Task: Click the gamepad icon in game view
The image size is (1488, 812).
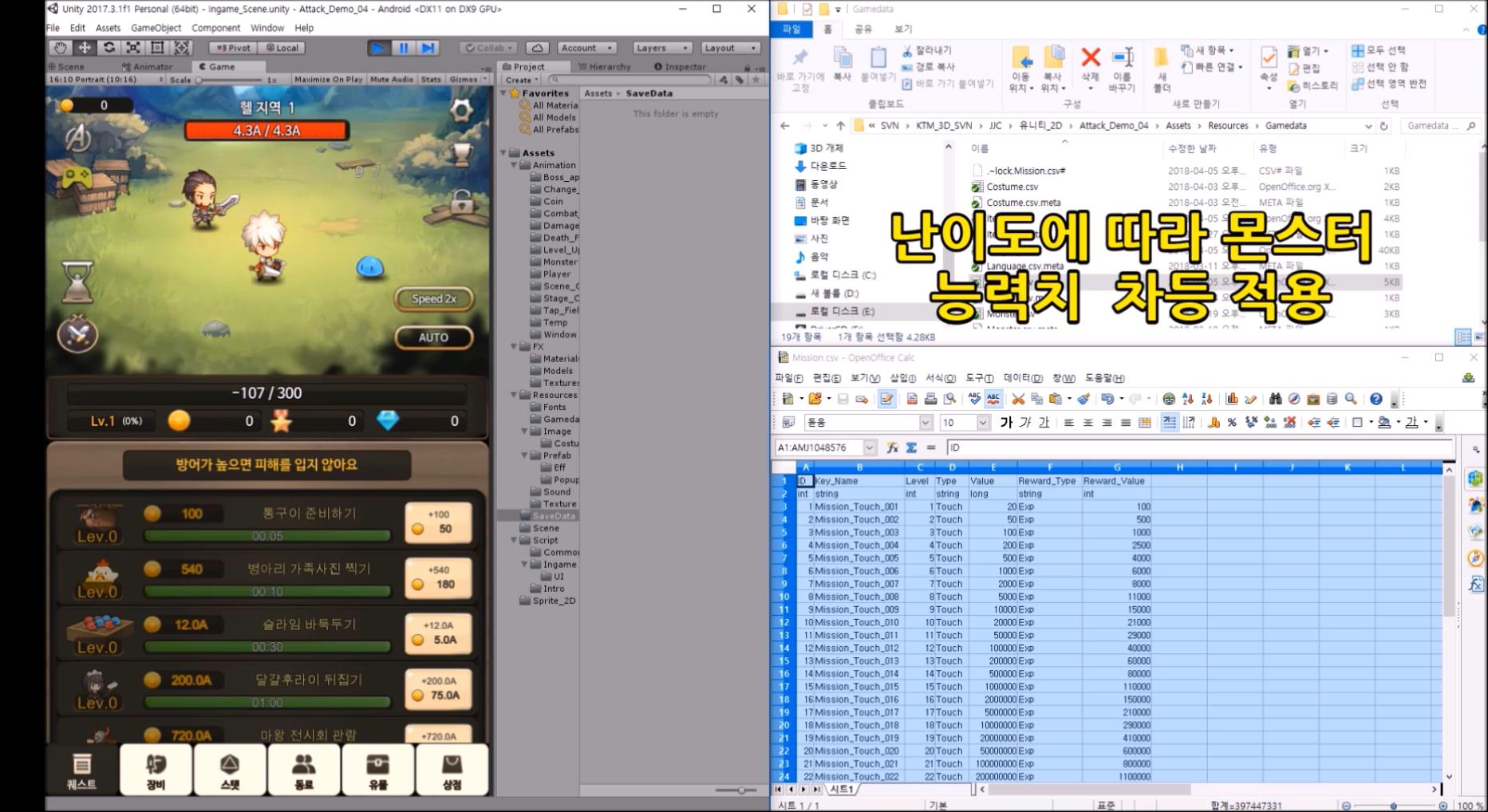Action: point(76,177)
